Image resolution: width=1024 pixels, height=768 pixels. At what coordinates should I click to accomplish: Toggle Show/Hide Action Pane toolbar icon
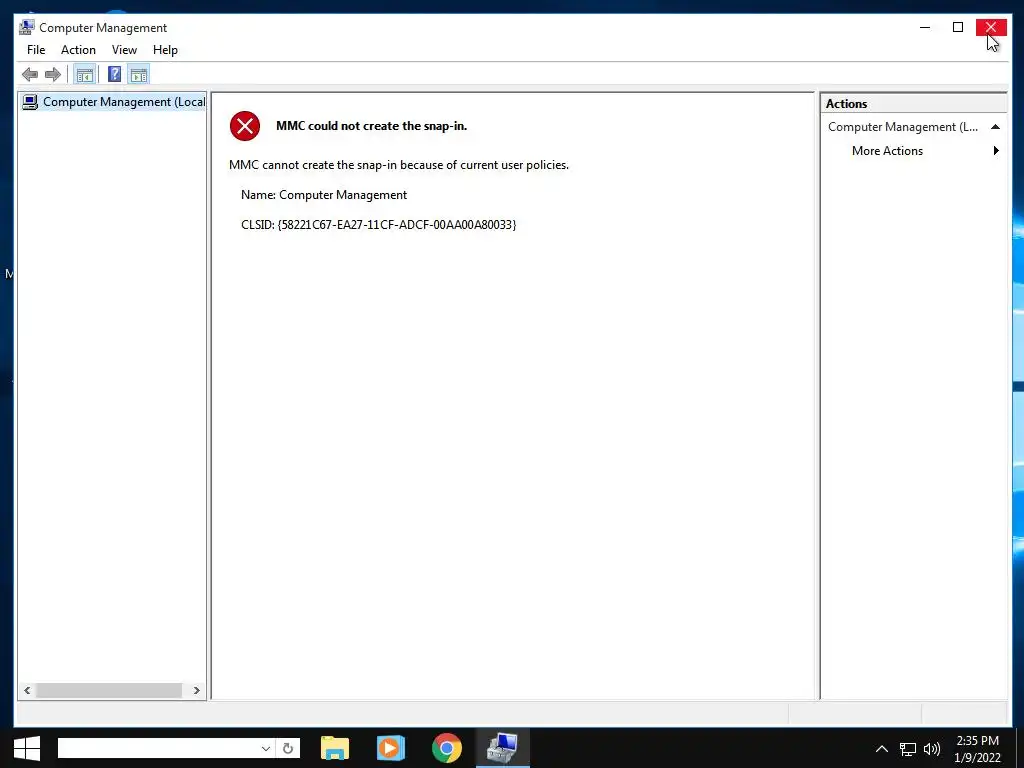pos(138,74)
